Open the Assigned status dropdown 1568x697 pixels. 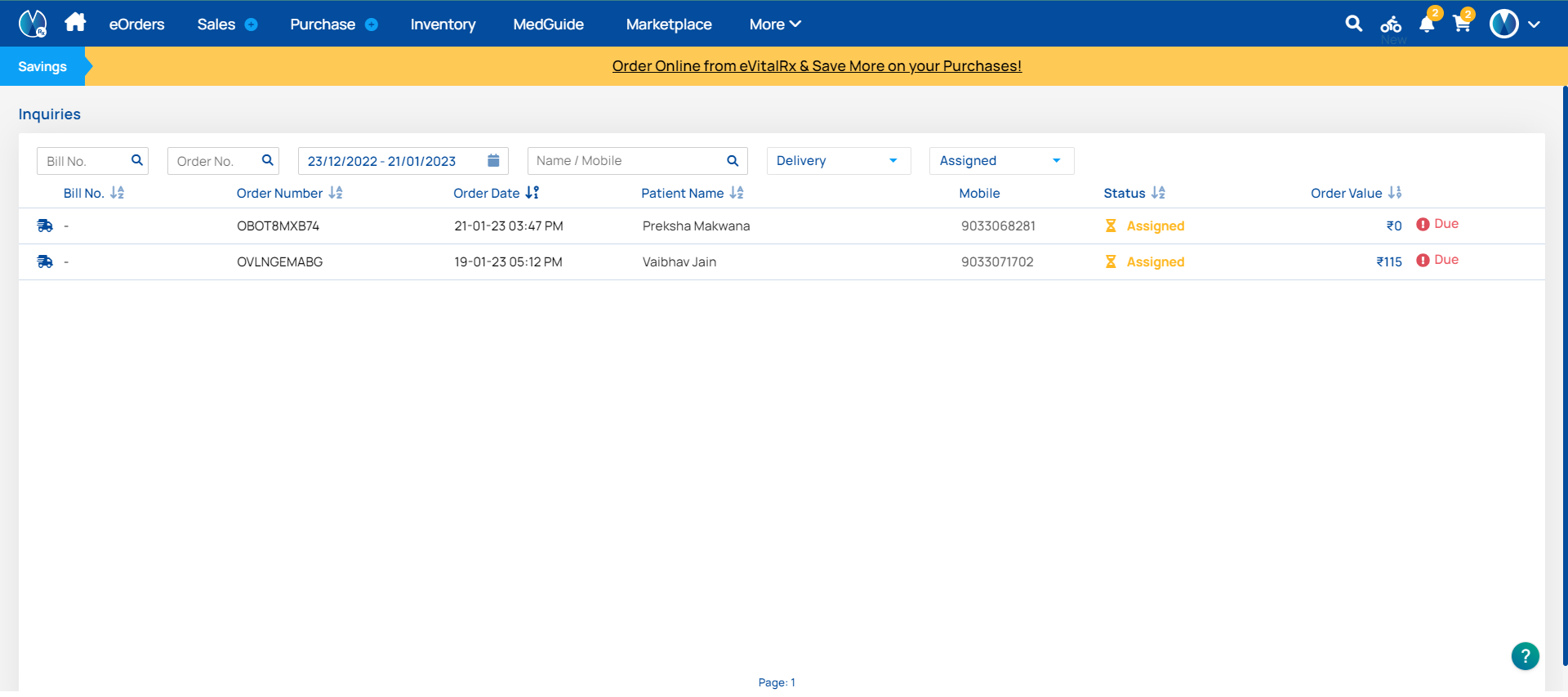click(x=1001, y=161)
